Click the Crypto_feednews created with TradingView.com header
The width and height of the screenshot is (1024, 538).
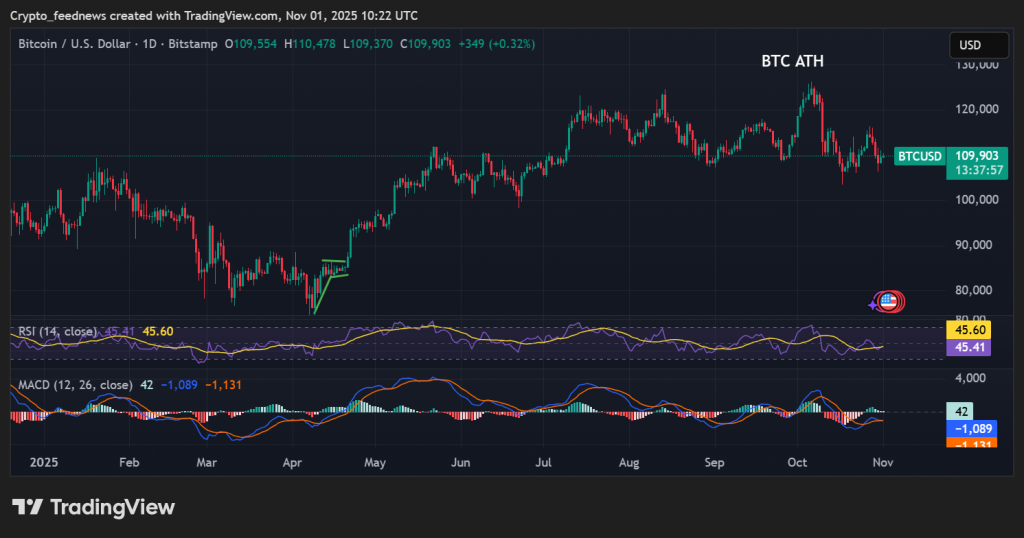[x=214, y=15]
